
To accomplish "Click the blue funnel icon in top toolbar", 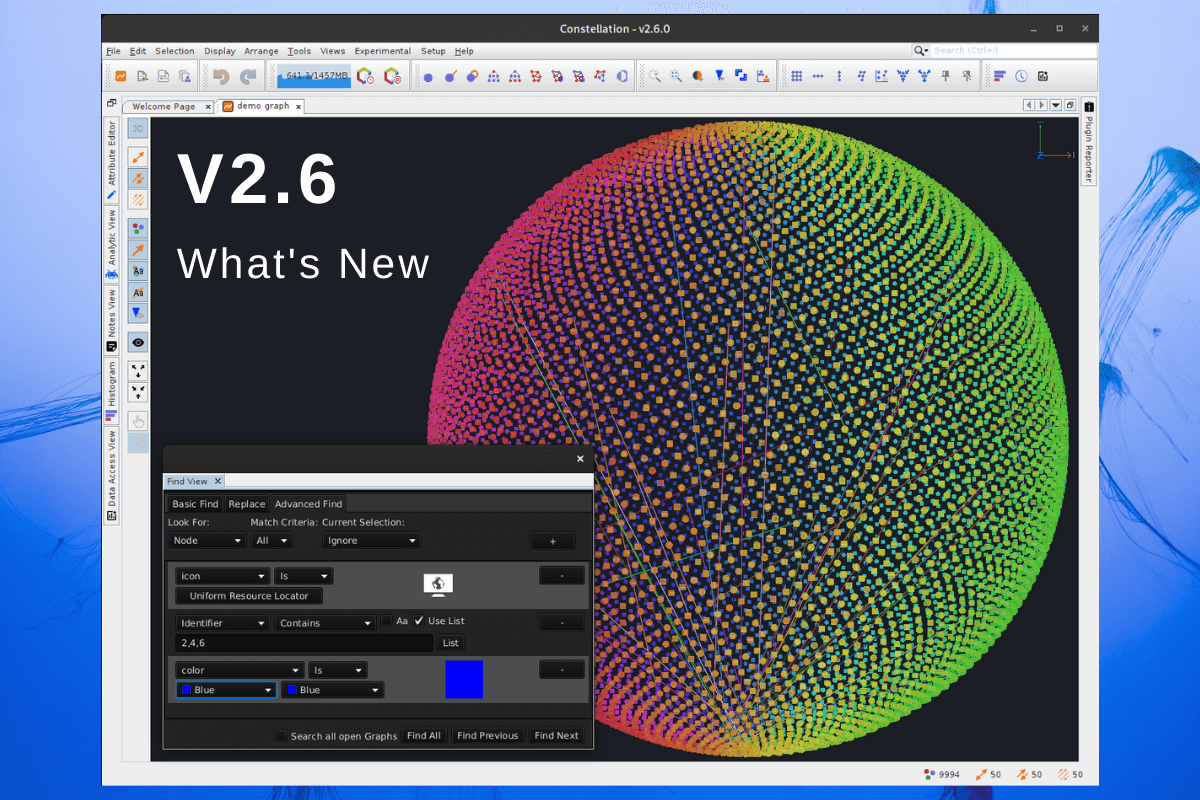I will click(719, 76).
